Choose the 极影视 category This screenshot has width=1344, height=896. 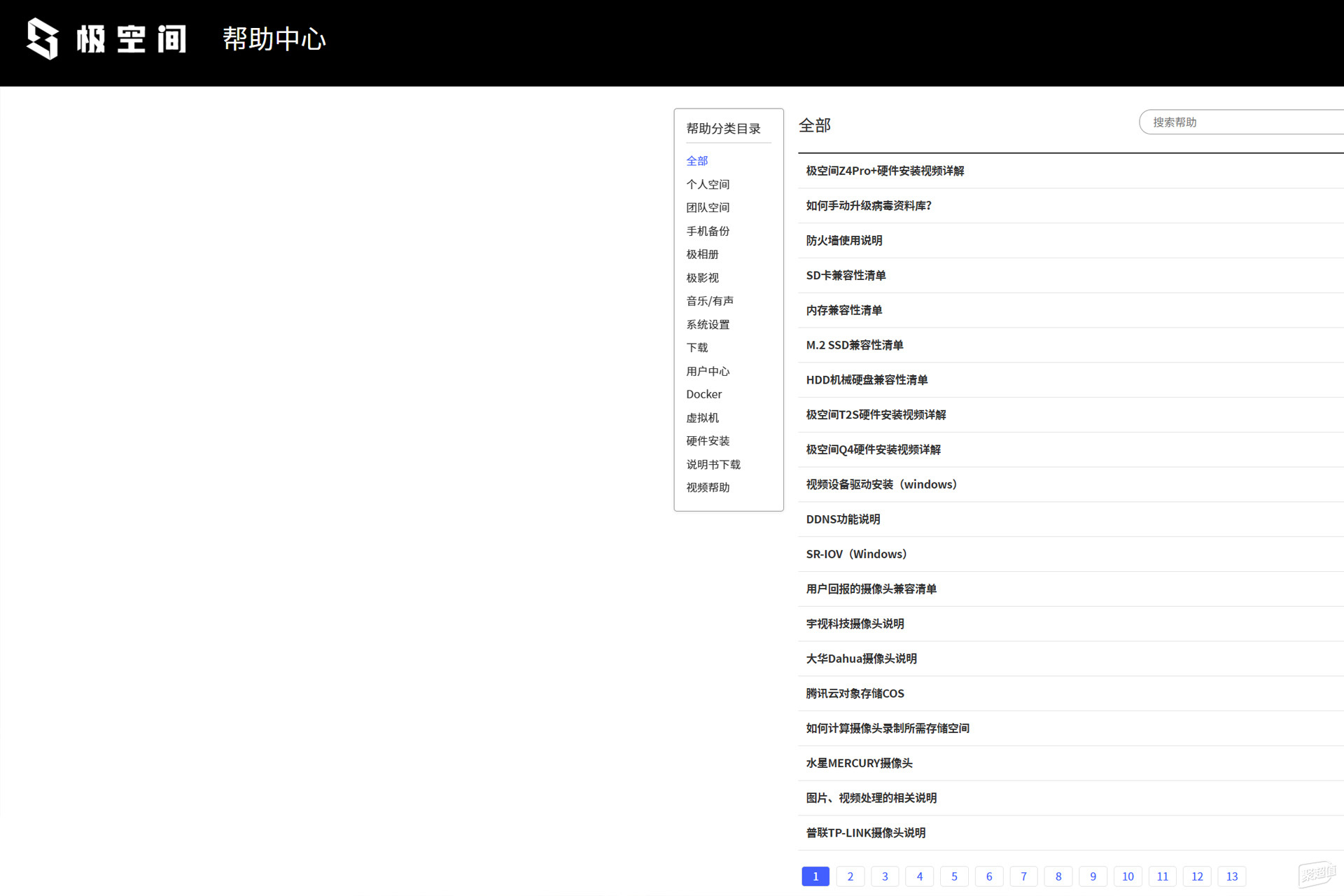click(702, 278)
